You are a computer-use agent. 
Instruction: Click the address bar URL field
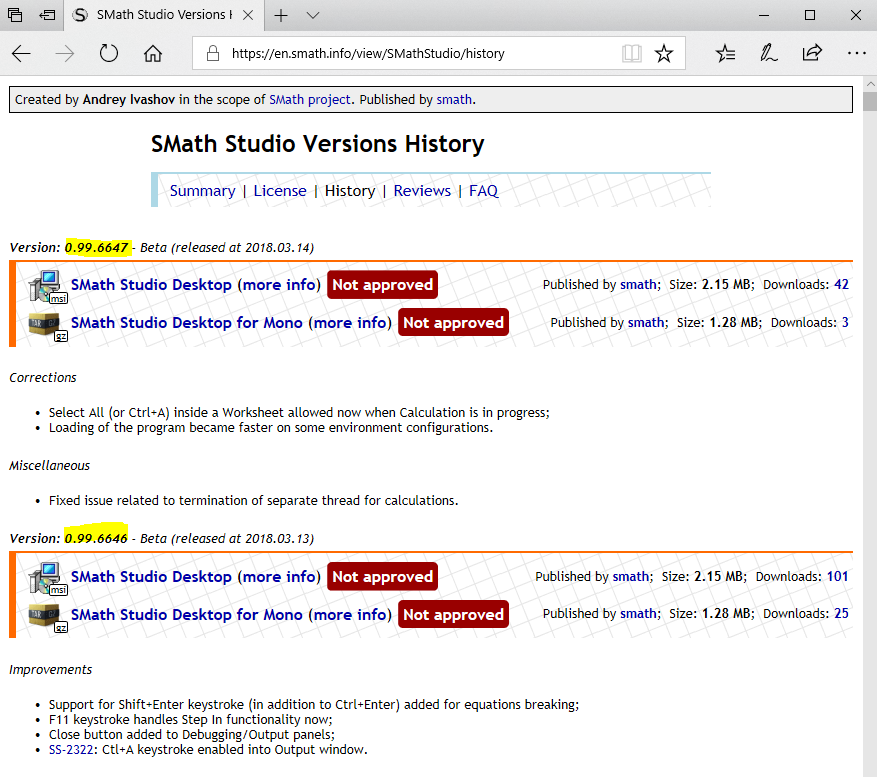(420, 54)
